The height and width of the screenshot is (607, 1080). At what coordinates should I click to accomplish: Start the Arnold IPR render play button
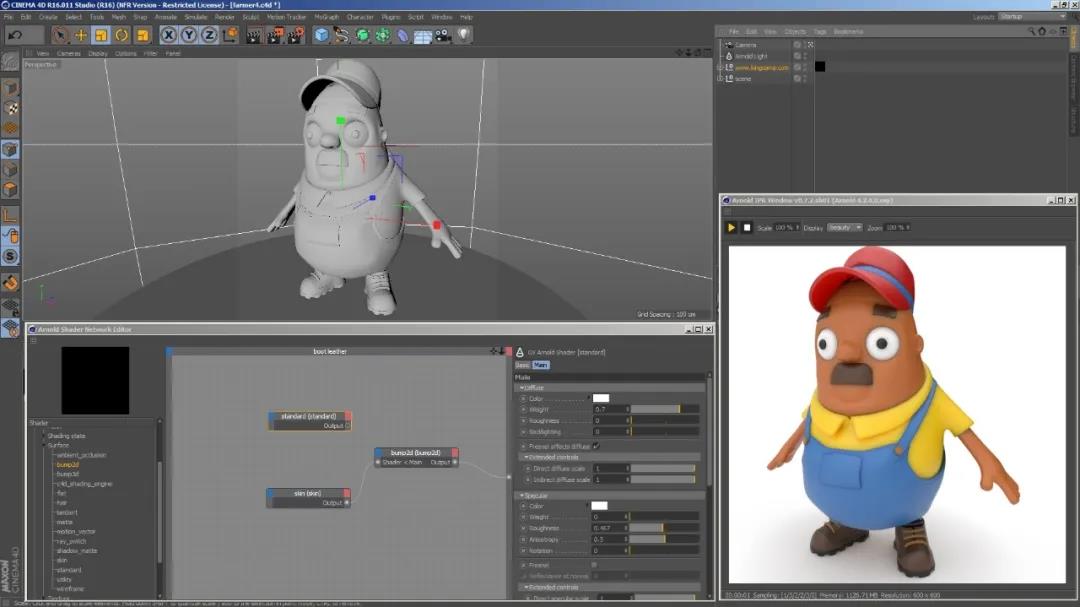731,228
